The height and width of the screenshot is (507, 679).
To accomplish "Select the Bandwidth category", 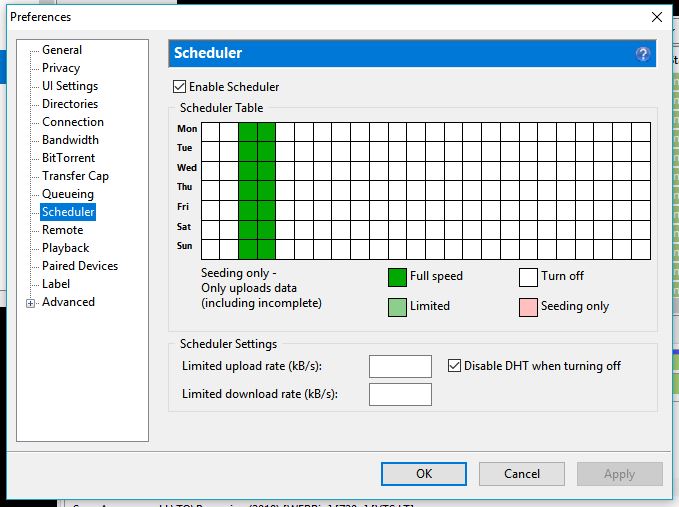I will tap(71, 140).
